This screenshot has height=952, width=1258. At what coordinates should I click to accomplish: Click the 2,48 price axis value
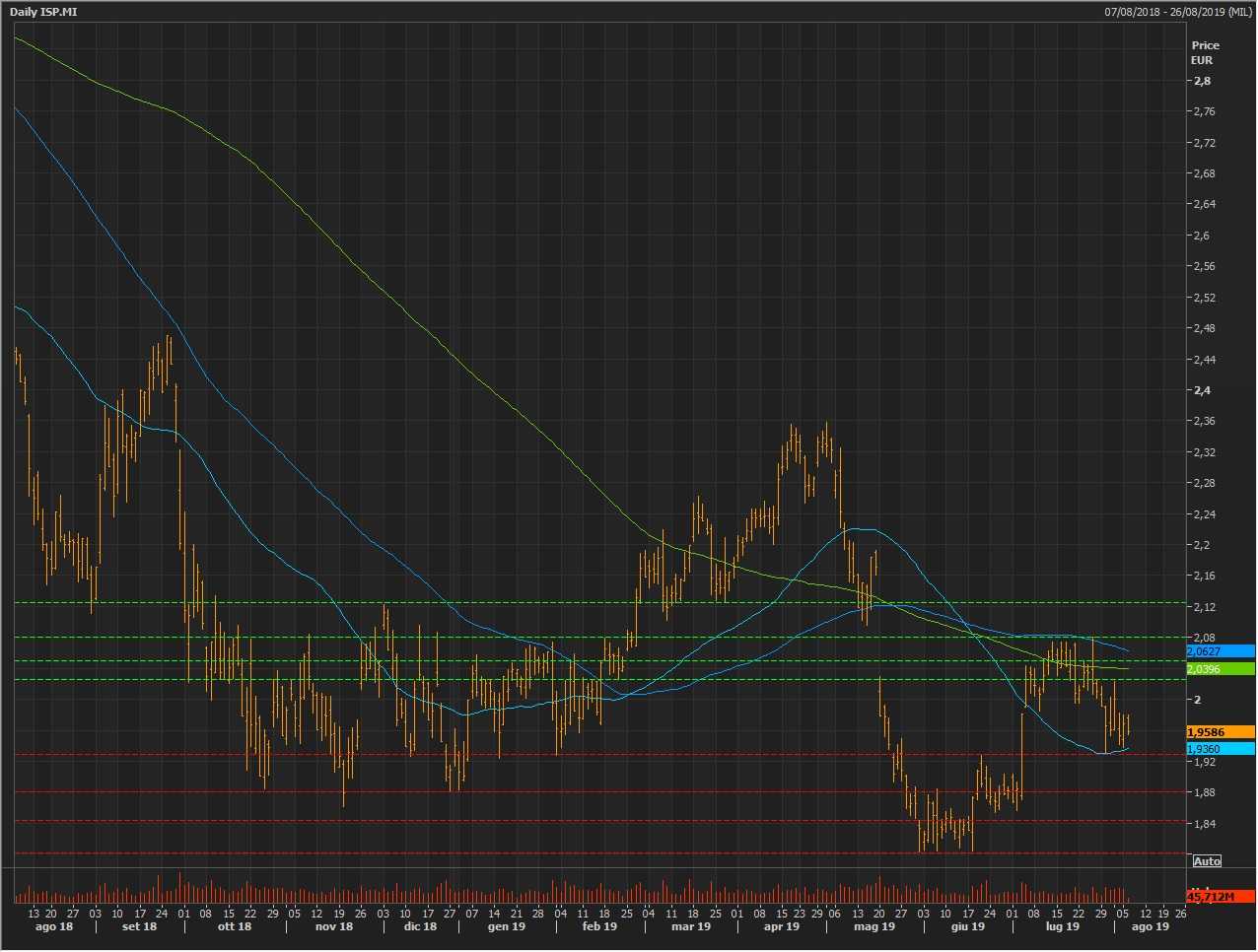[x=1204, y=328]
